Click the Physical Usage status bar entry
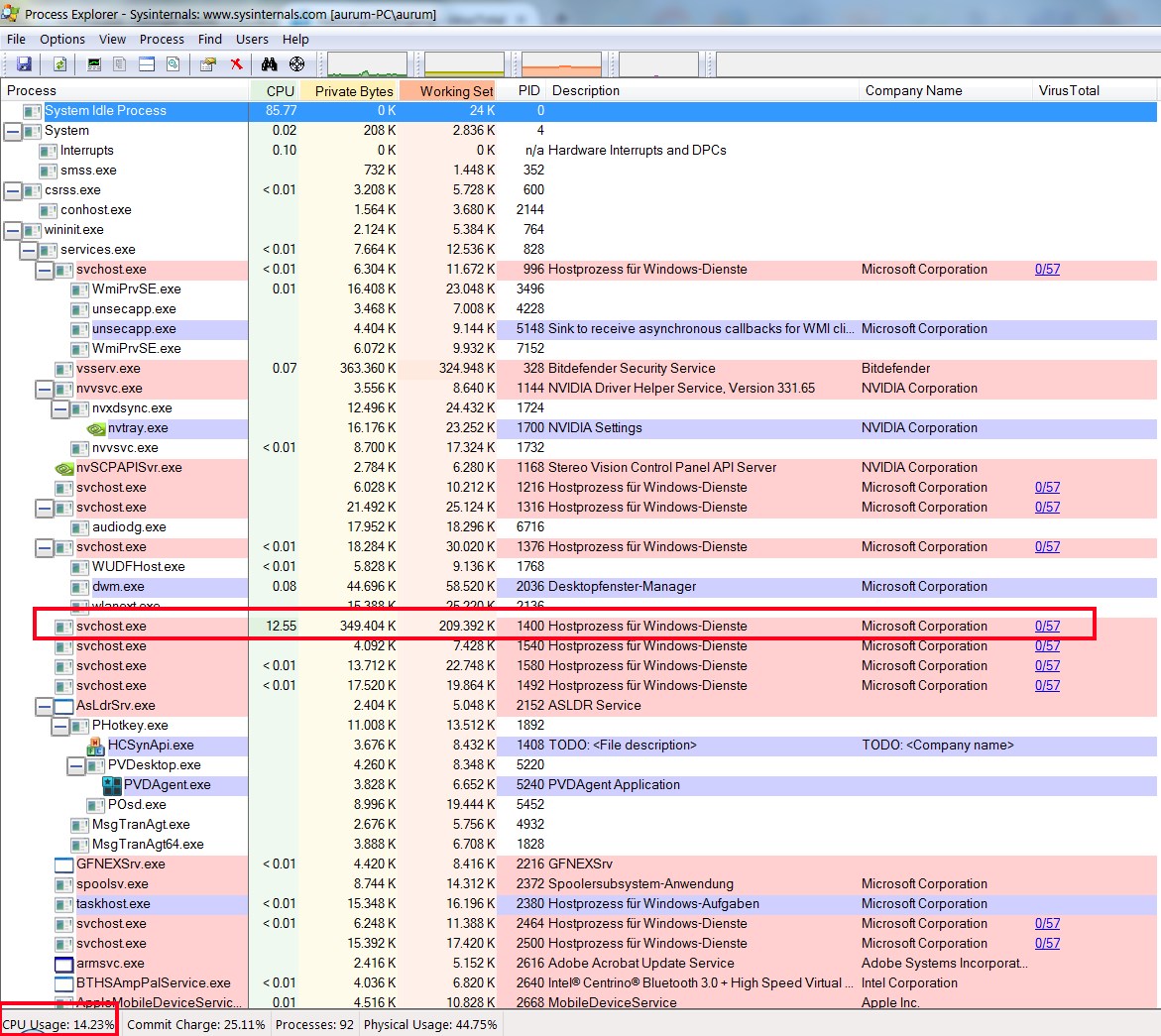Screen dimensions: 1161x1036 click(430, 1025)
